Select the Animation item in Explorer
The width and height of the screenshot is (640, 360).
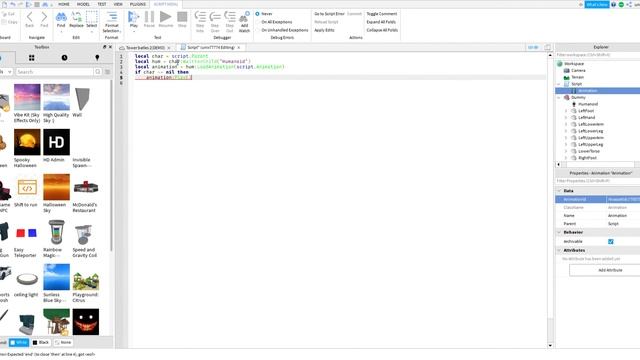[587, 91]
